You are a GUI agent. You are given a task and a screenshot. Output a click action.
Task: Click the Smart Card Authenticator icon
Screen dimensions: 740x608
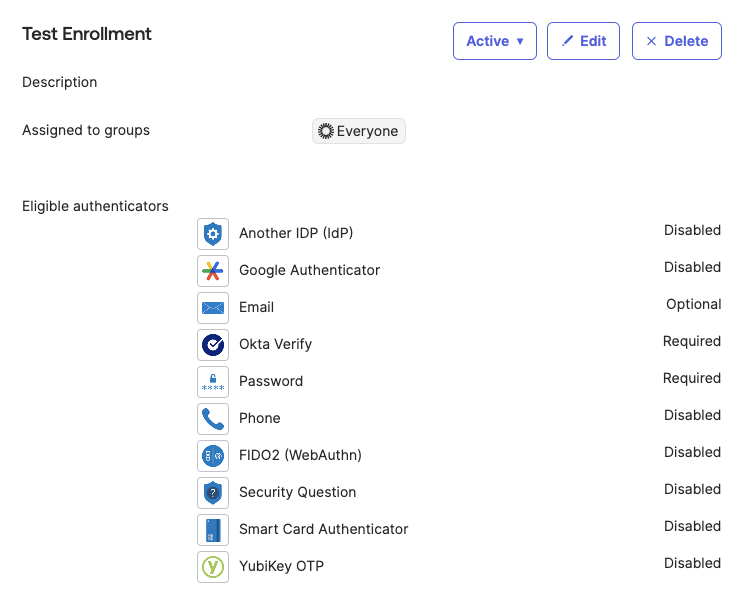[x=212, y=530]
